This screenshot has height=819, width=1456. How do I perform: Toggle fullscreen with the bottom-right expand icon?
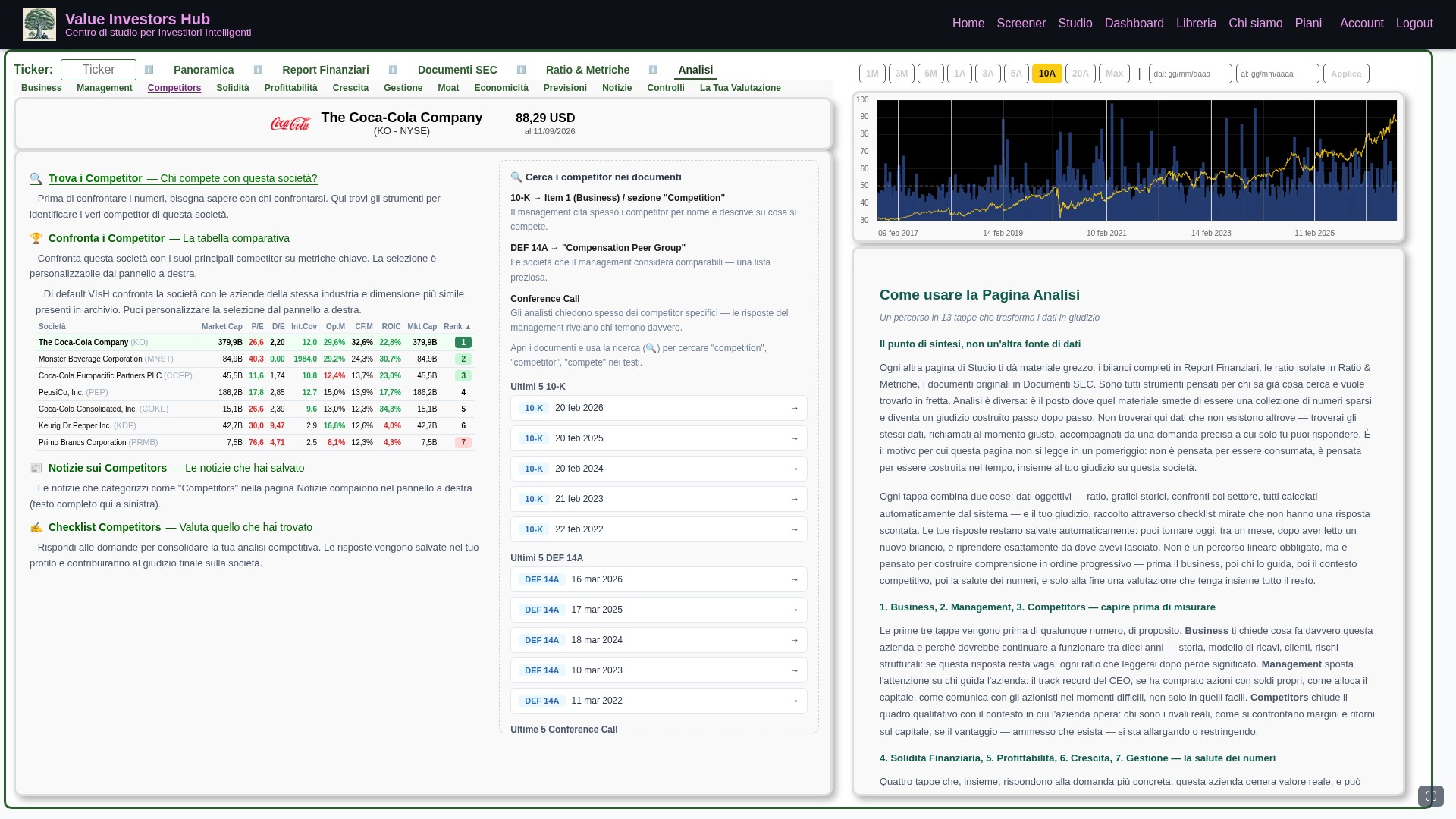click(x=1431, y=796)
